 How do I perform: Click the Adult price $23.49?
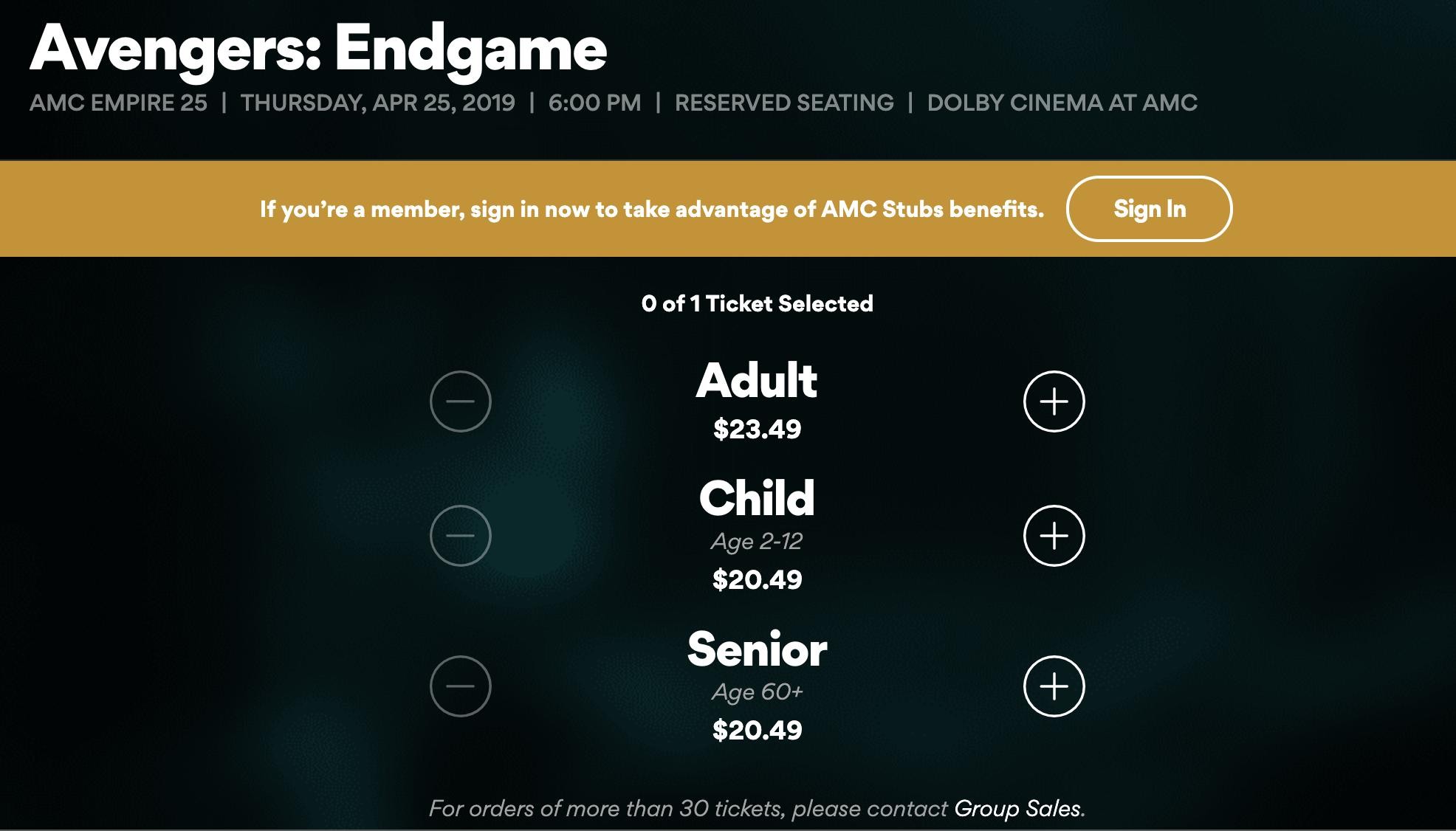pos(757,429)
